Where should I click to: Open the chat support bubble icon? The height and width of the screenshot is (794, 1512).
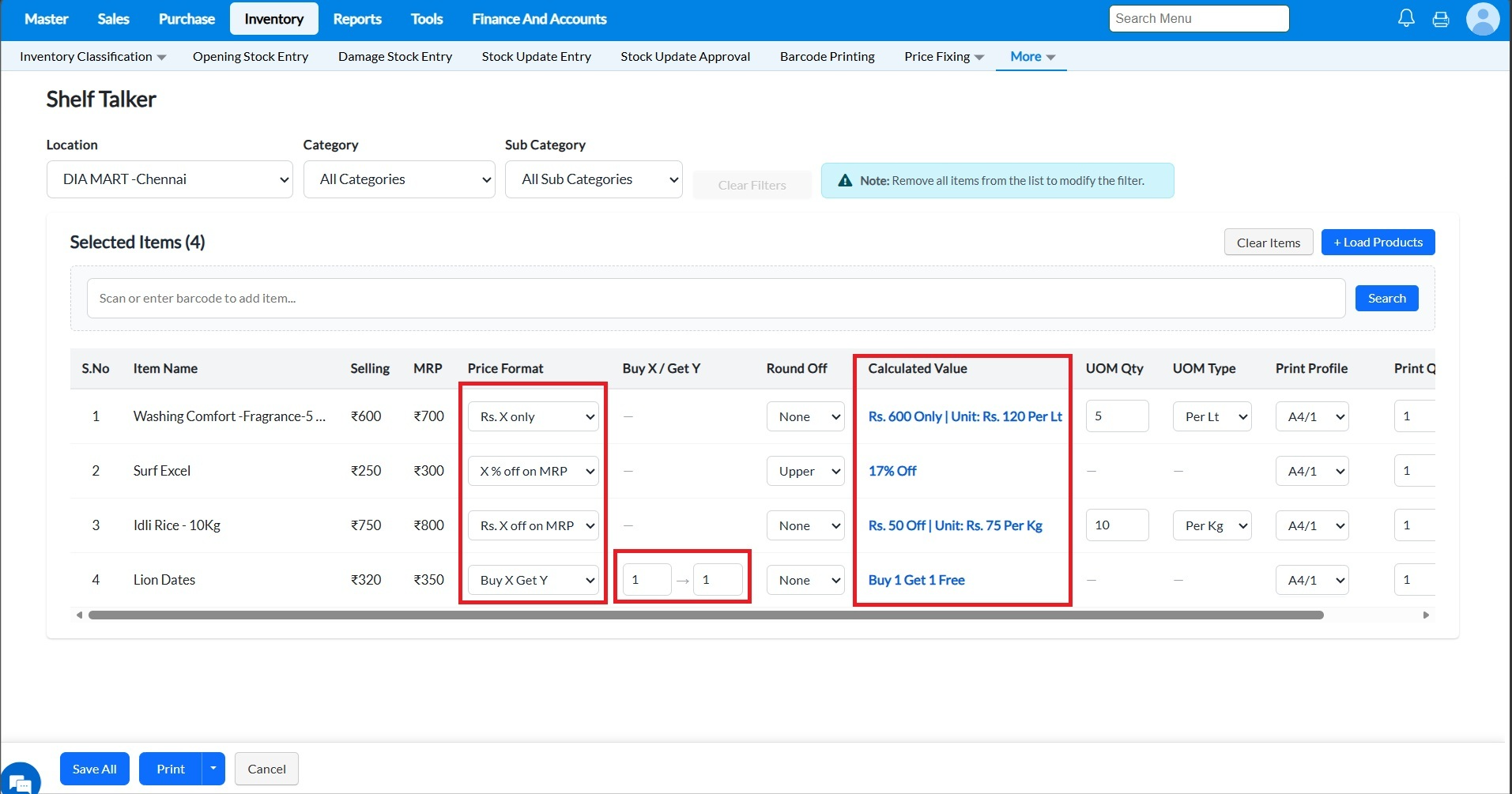21,781
